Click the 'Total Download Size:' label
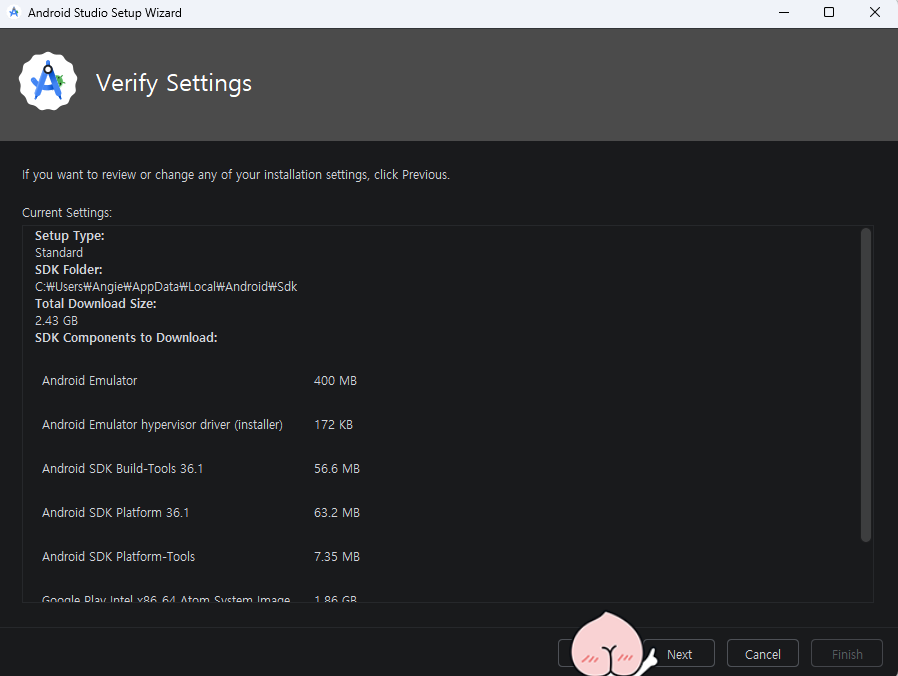The image size is (898, 676). point(96,304)
